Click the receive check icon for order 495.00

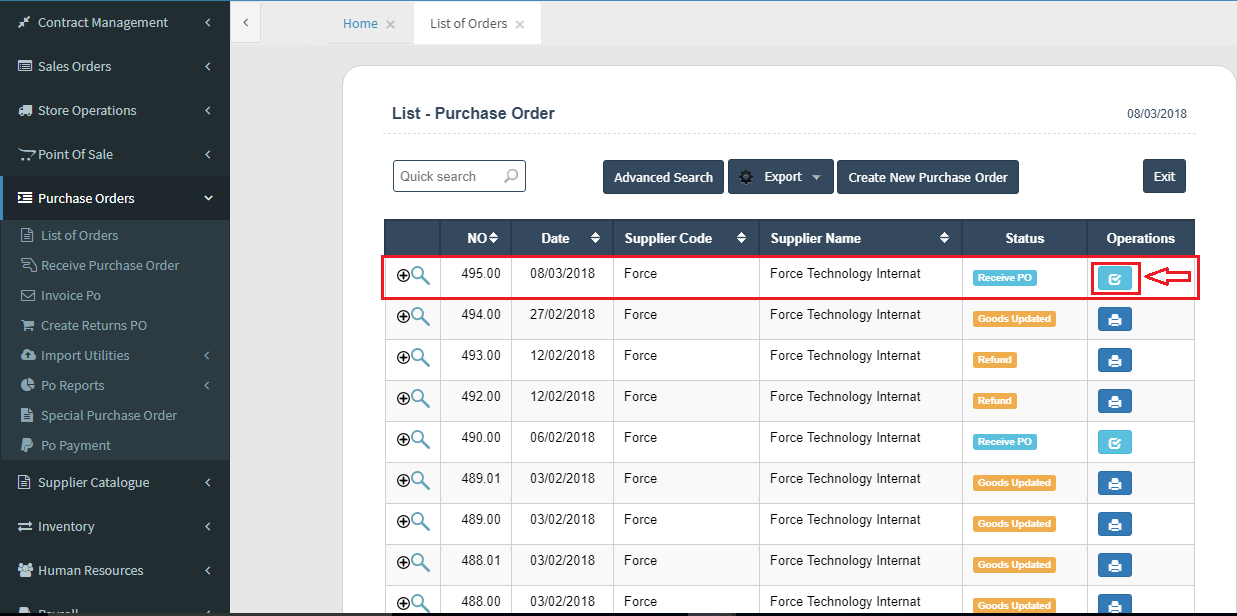[1114, 279]
